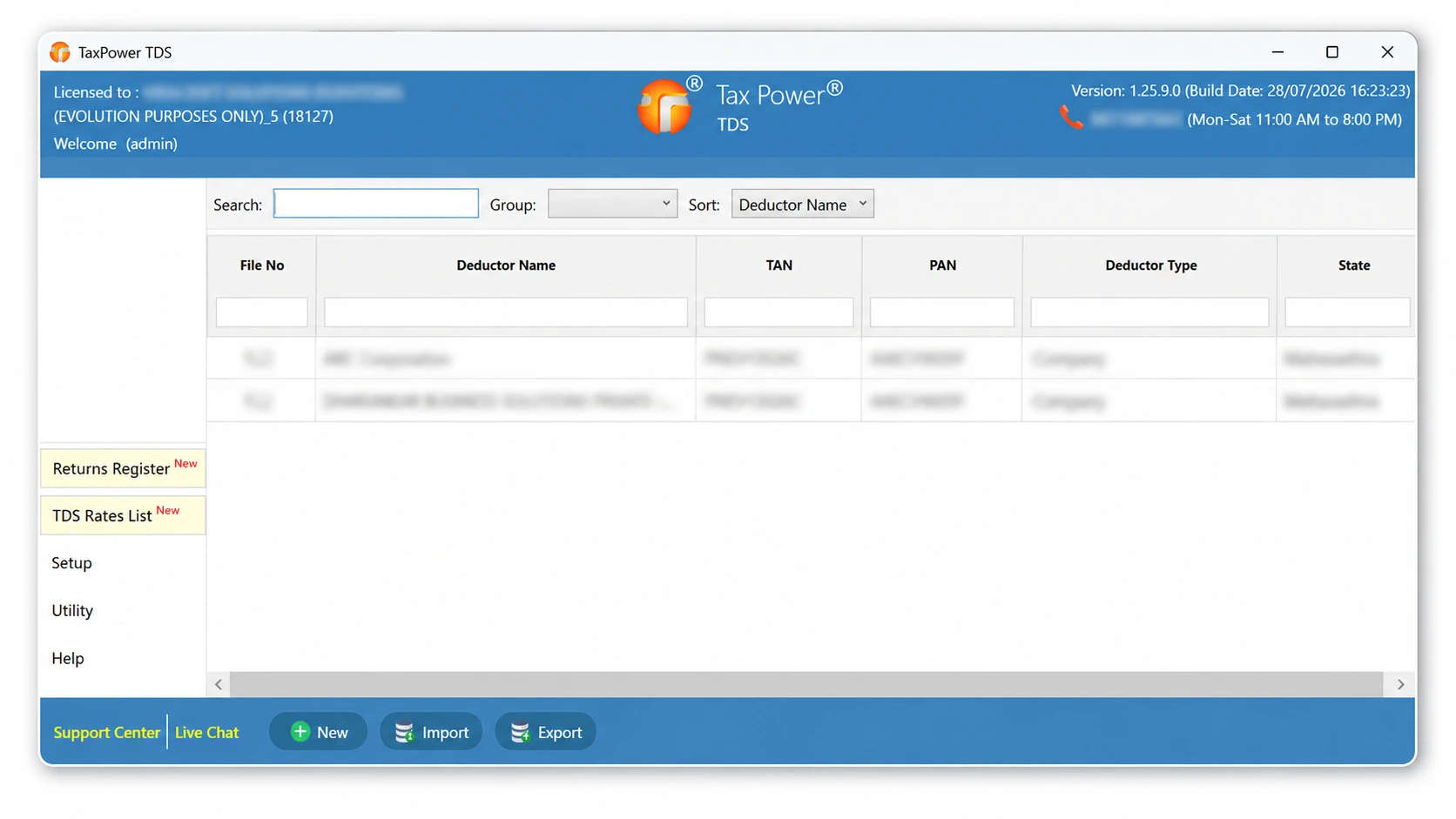Click the File No filter box
Image resolution: width=1456 pixels, height=819 pixels.
point(262,312)
